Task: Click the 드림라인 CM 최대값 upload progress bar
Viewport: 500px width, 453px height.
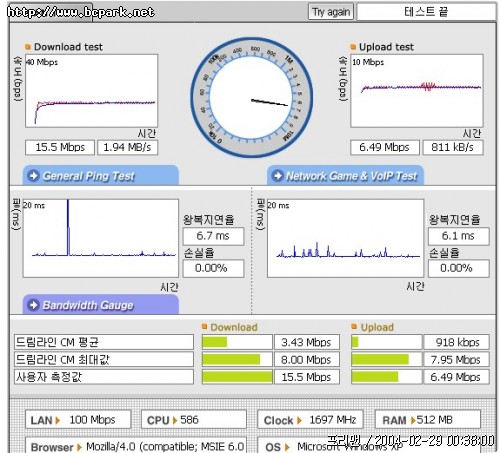Action: tap(386, 359)
